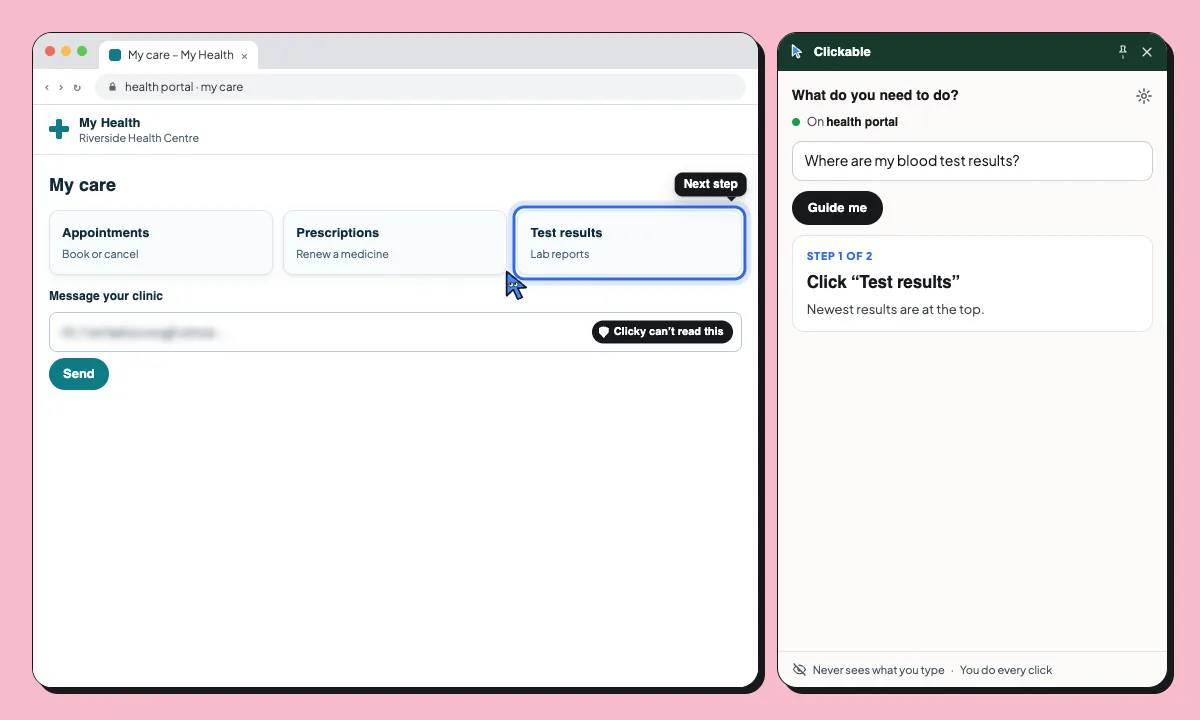
Task: Click the red macOS close window button
Action: tap(51, 51)
